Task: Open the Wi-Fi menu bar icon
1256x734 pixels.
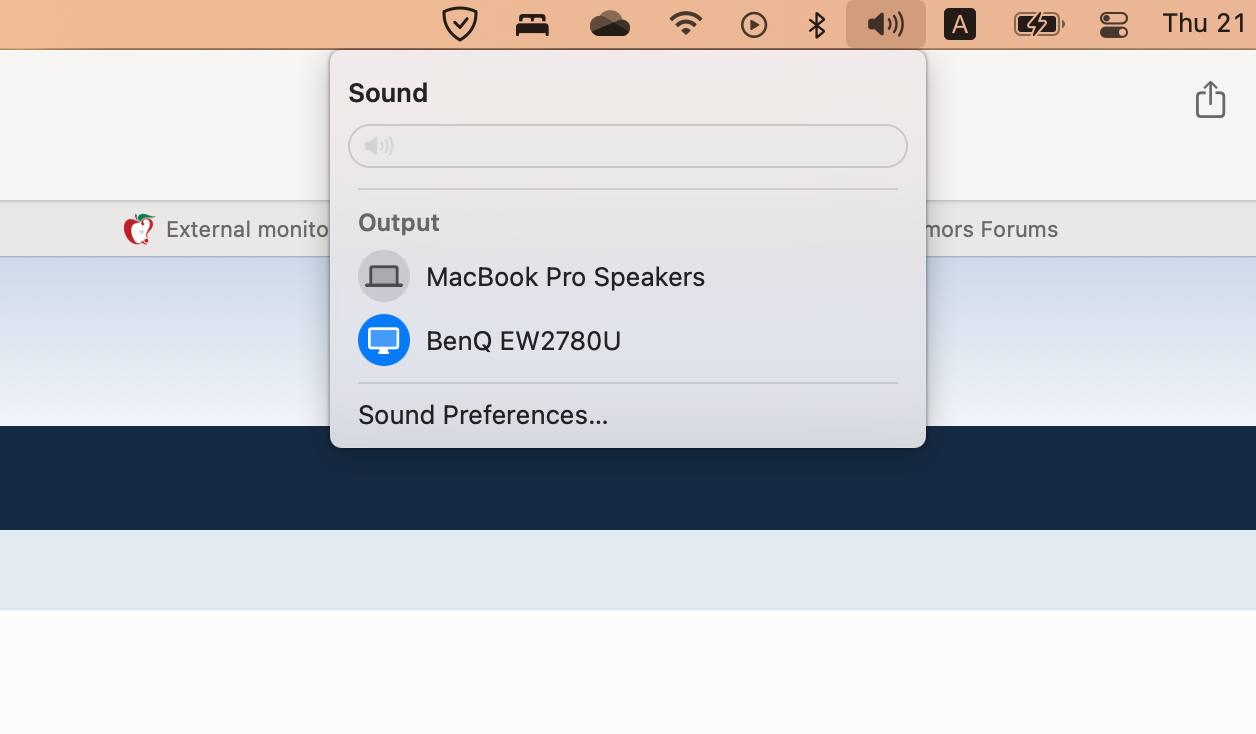Action: (685, 24)
